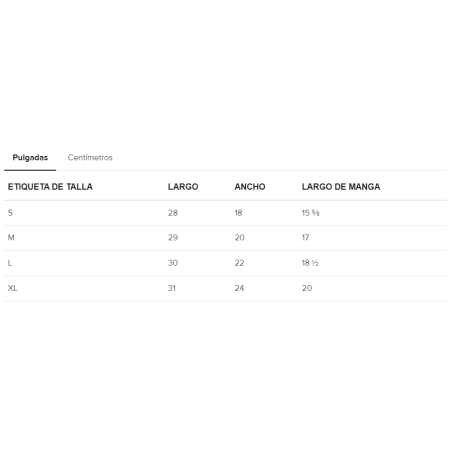
Task: Switch to the Centímetros tab
Action: pyautogui.click(x=90, y=157)
